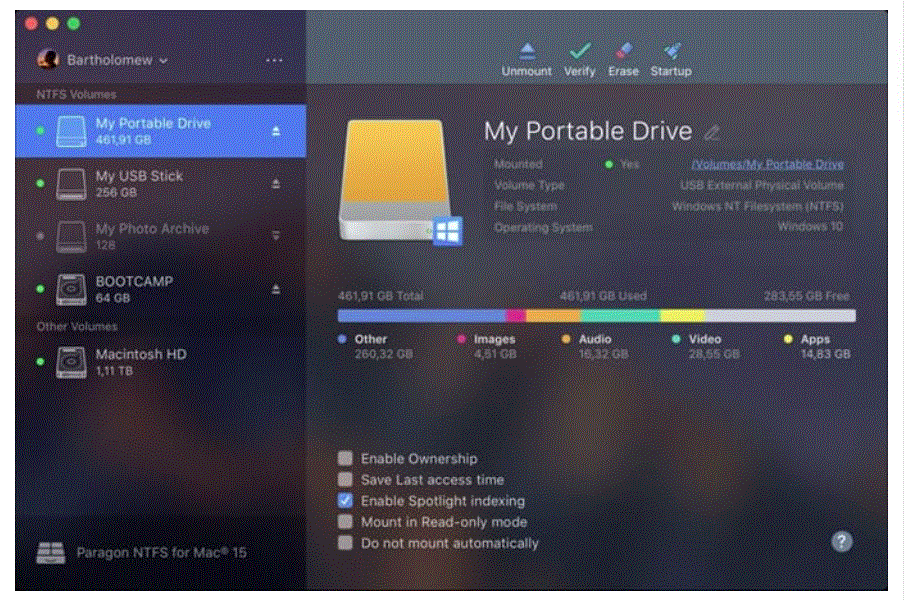Eject My USB Stick volume

tap(276, 184)
